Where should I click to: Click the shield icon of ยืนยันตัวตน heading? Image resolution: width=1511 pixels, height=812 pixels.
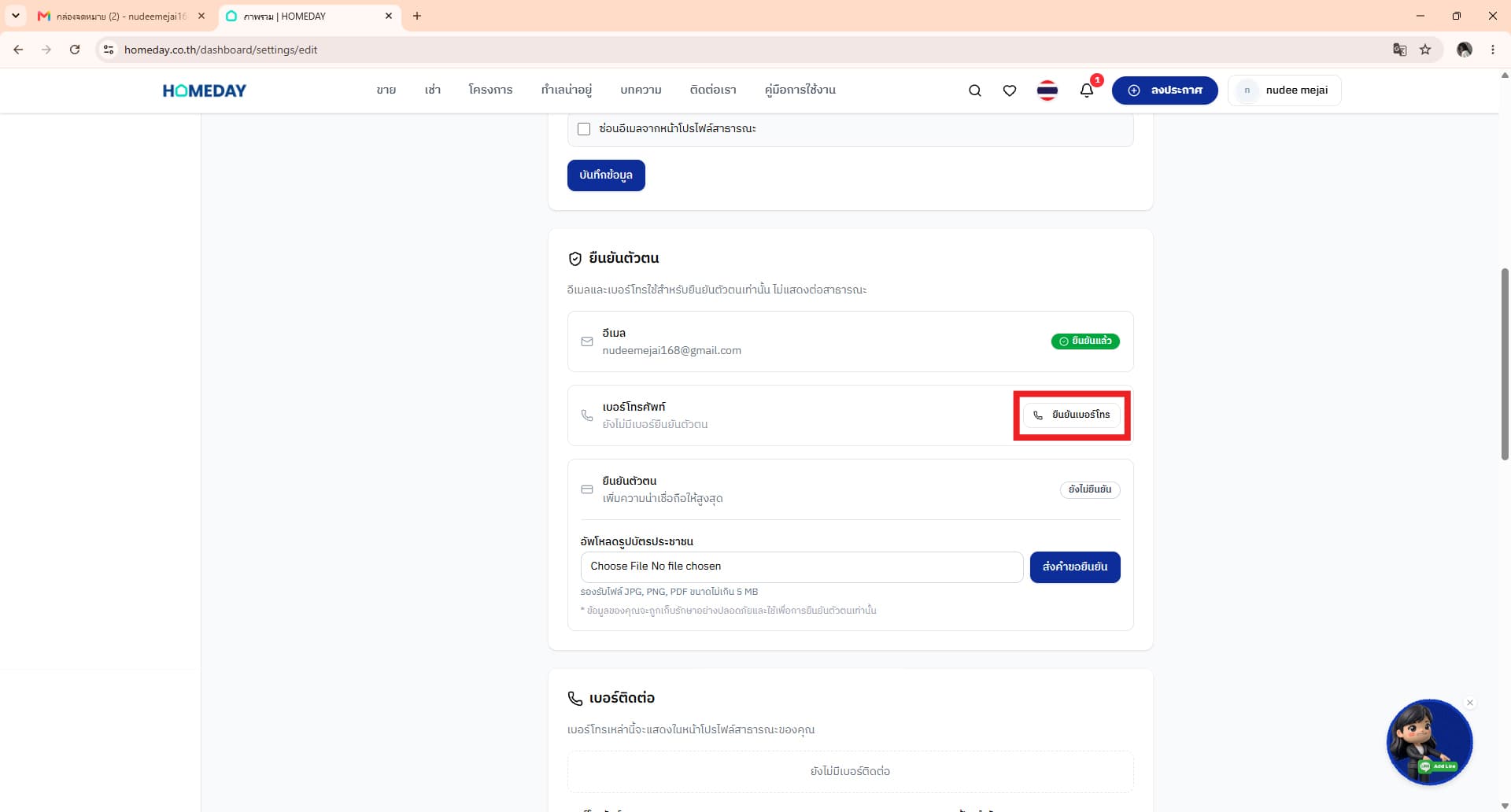[575, 259]
